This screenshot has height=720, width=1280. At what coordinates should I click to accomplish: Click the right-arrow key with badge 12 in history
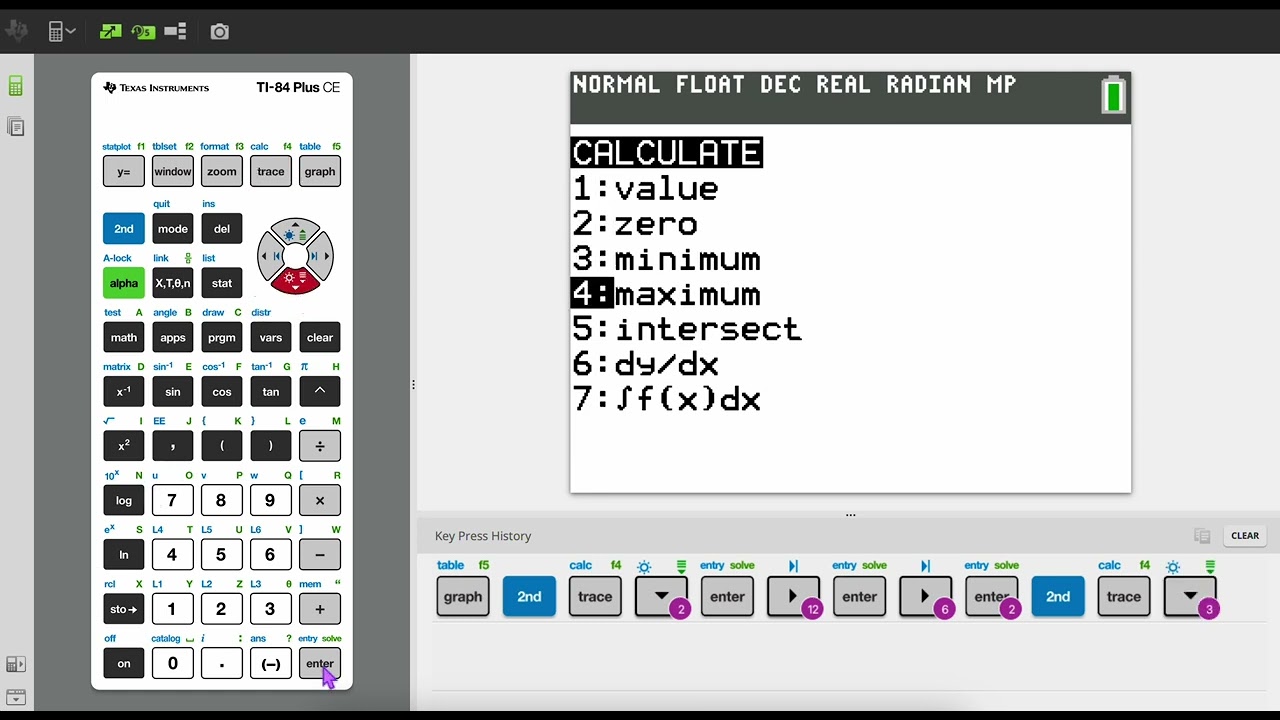(793, 596)
